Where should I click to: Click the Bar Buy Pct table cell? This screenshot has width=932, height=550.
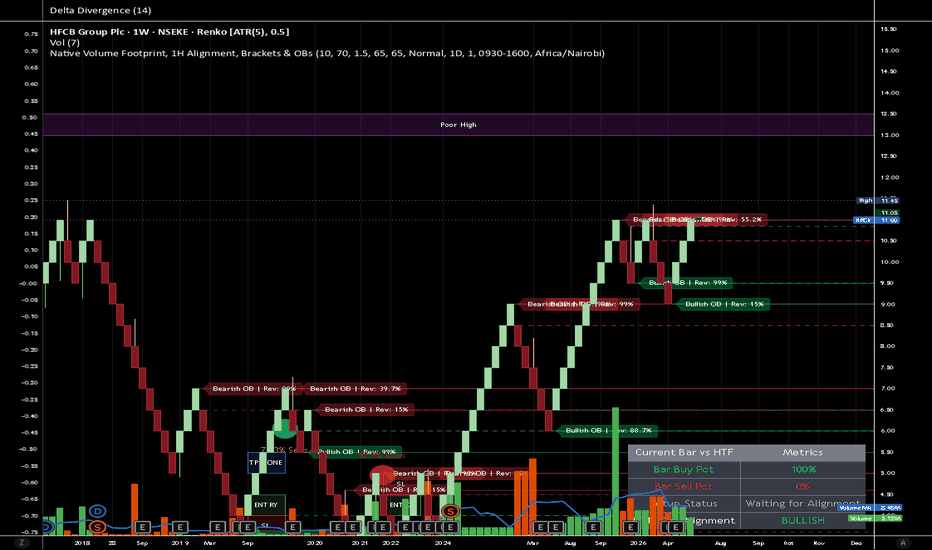tap(684, 470)
